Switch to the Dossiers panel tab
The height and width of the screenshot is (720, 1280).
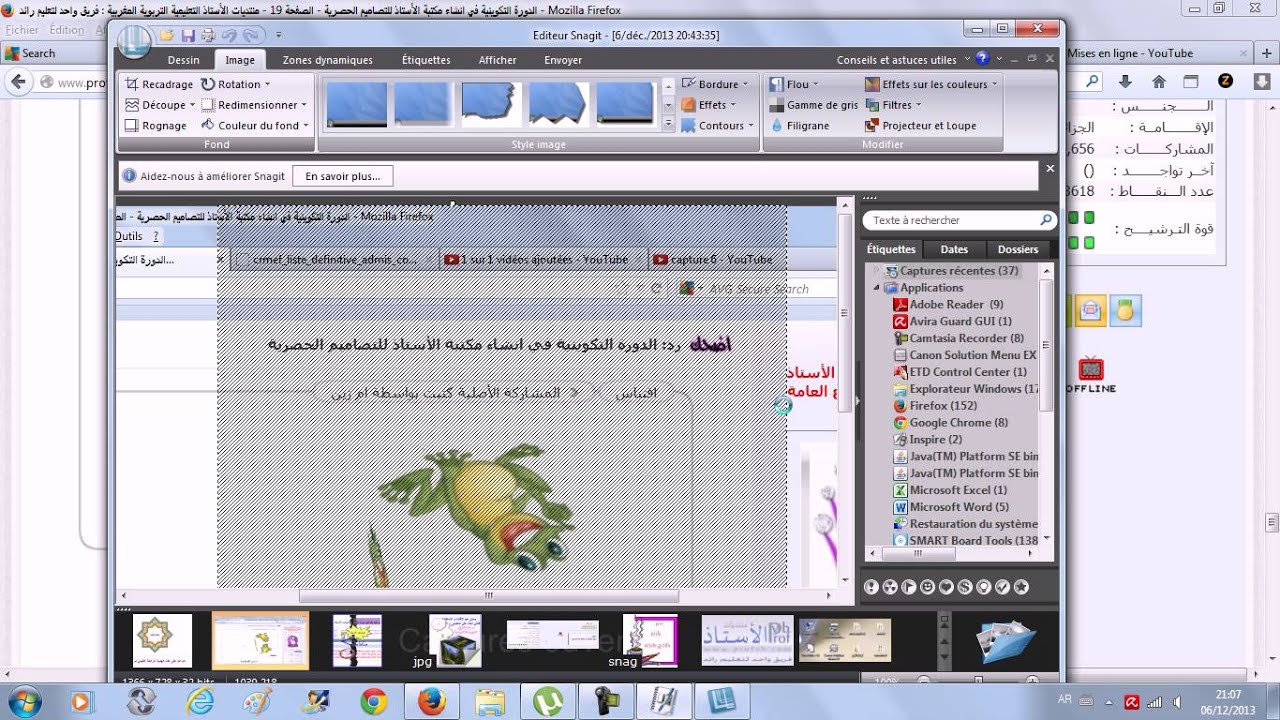(1018, 250)
